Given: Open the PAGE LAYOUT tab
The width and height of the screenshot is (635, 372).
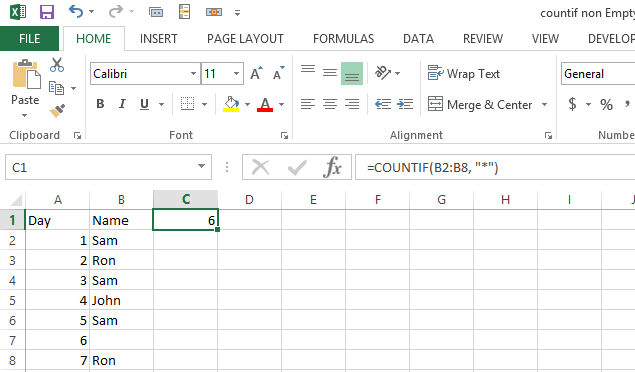Looking at the screenshot, I should point(245,39).
